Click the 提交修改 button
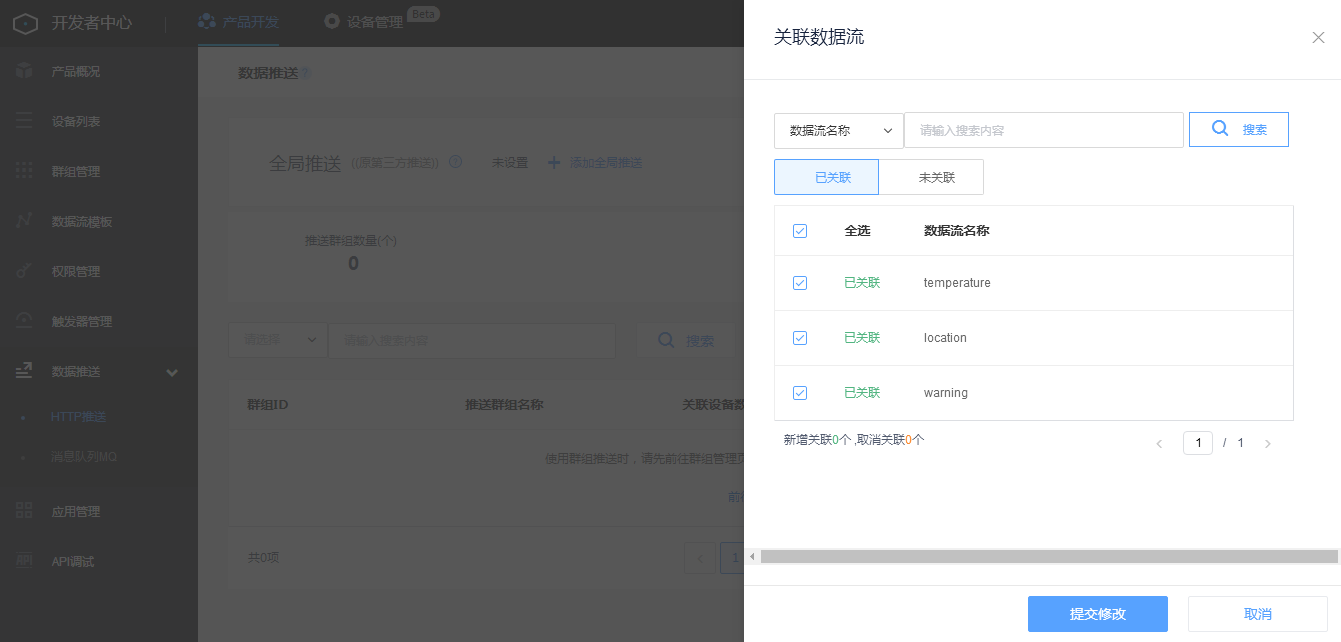This screenshot has height=642, width=1341. click(x=1098, y=614)
